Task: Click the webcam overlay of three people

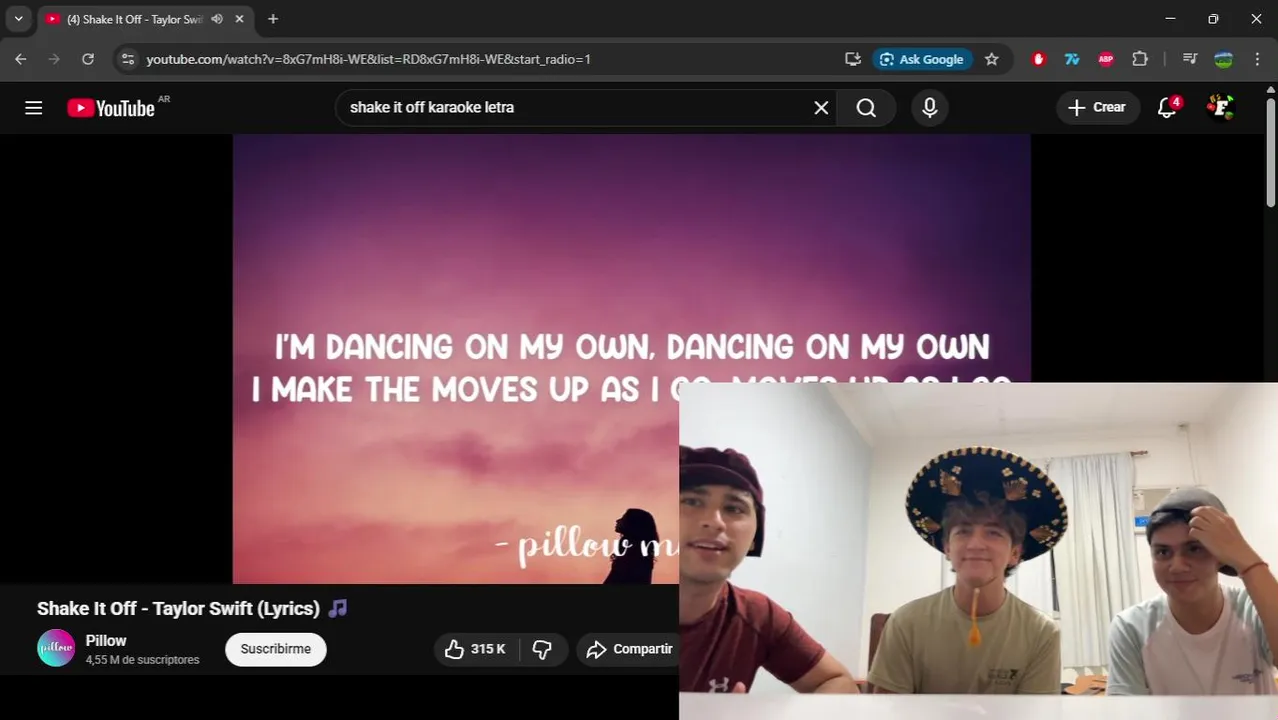Action: [978, 551]
